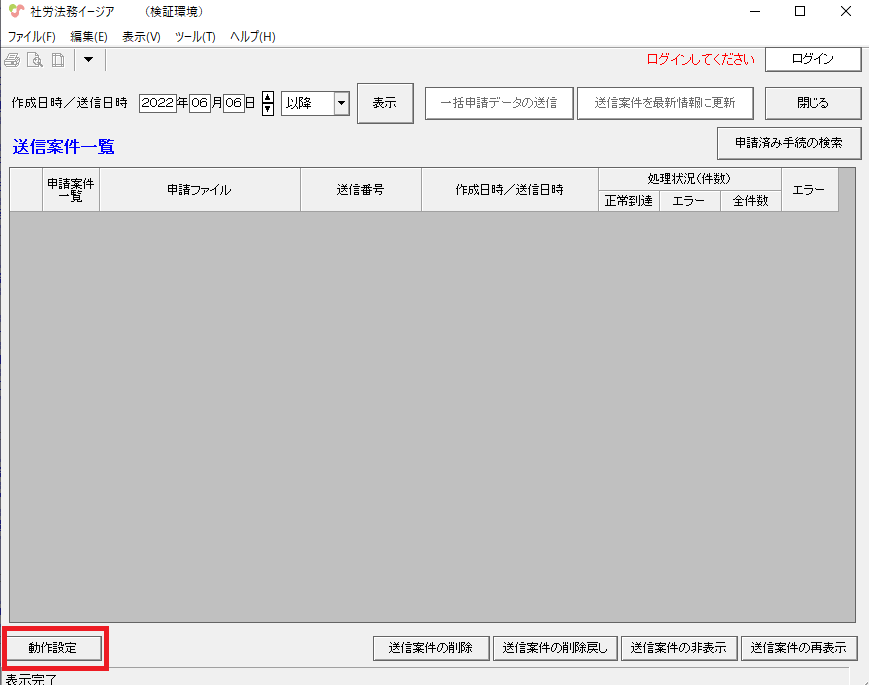Click the print preview icon
The image size is (869, 685).
click(35, 60)
